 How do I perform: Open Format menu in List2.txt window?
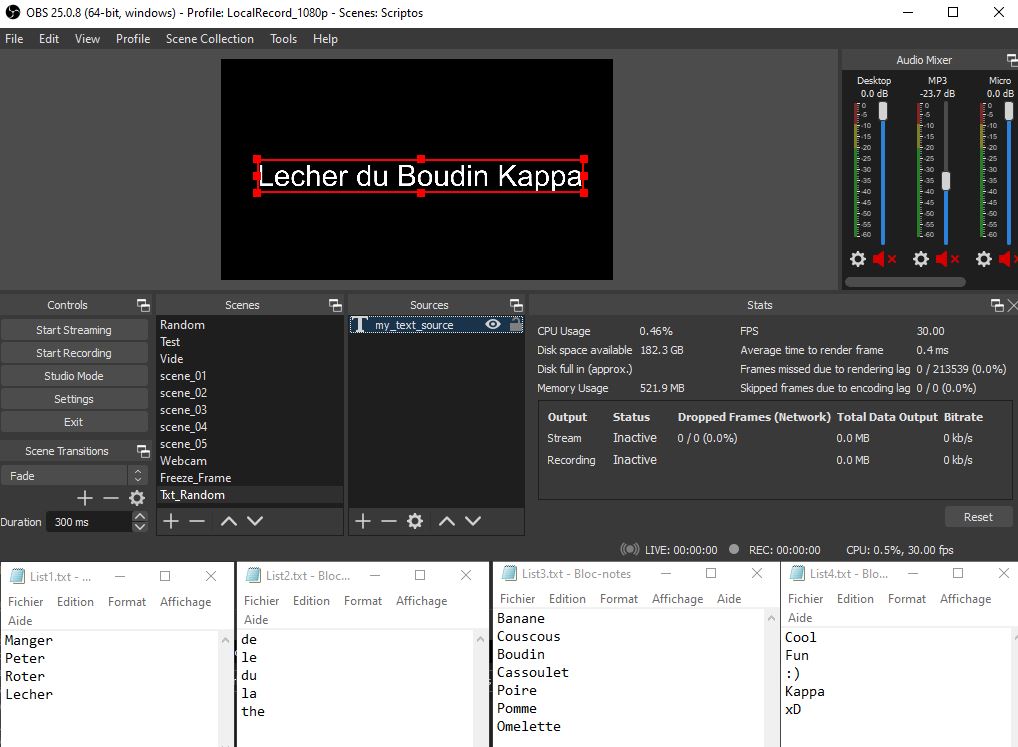[363, 601]
